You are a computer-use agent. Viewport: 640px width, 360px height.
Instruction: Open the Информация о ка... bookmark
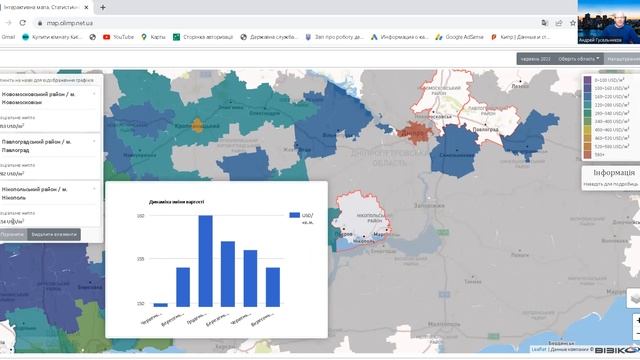pos(399,37)
